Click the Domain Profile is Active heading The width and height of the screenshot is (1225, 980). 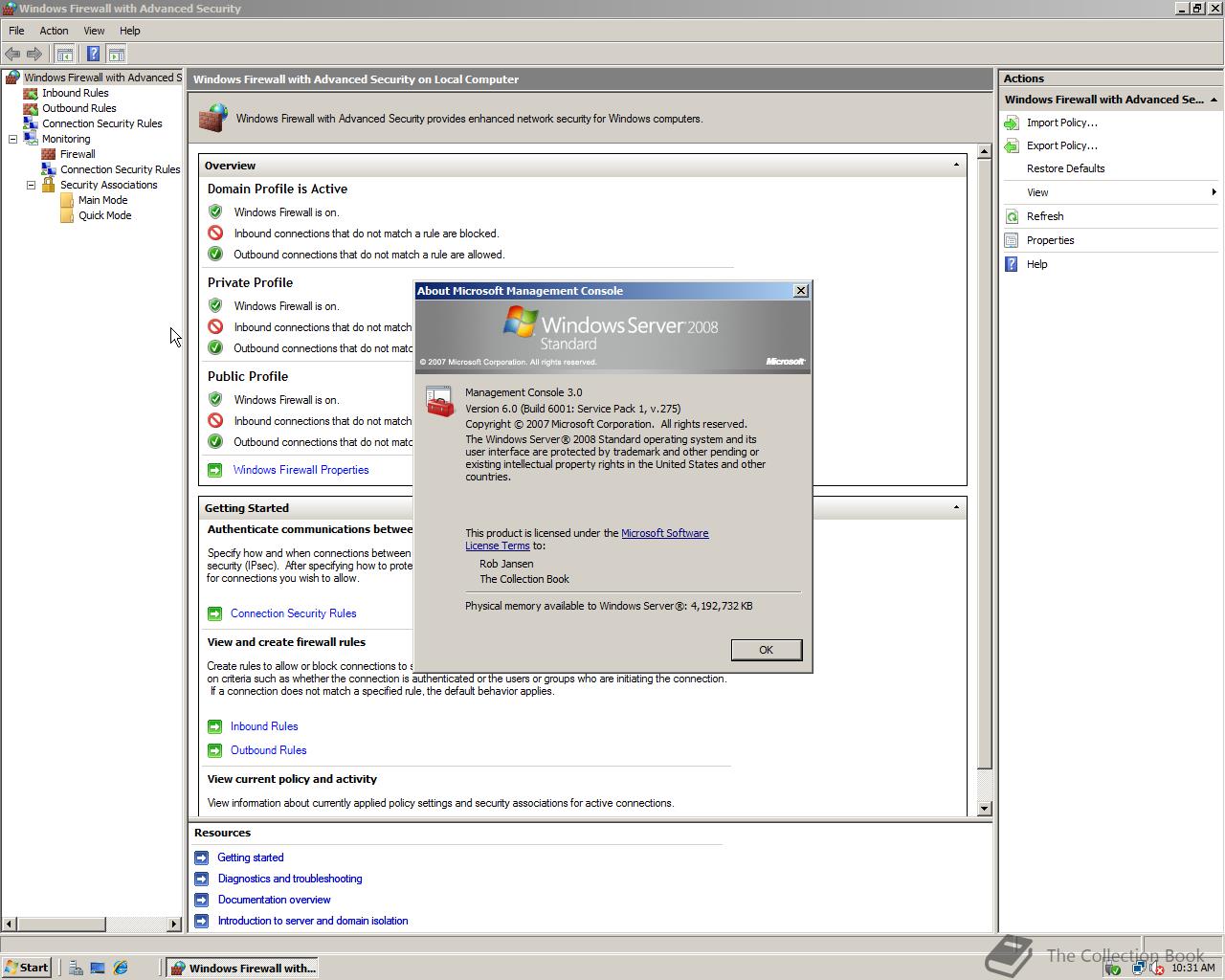point(278,189)
